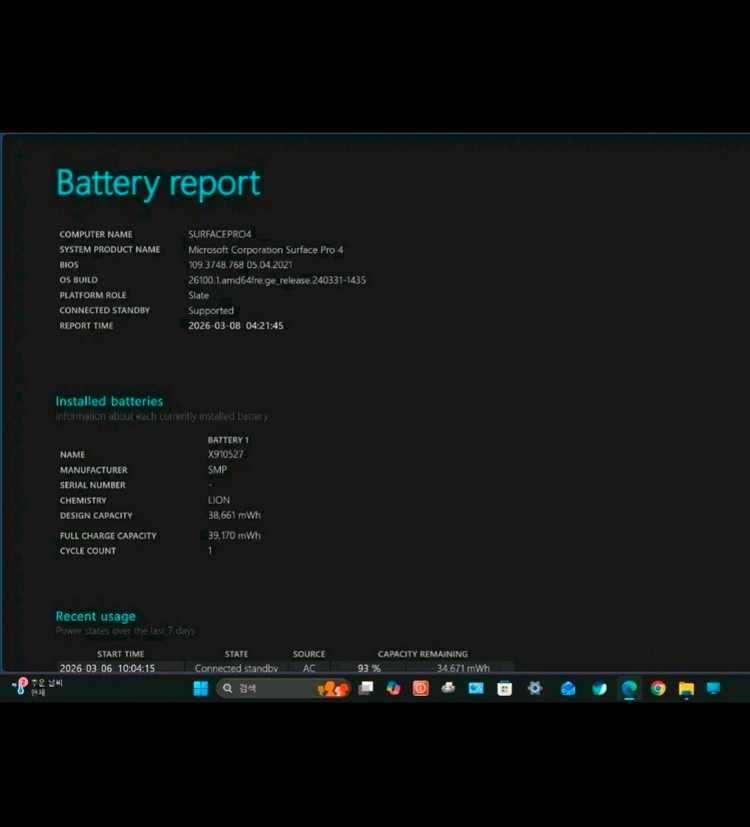Click the Recent usage heading
Viewport: 750px width, 827px height.
coord(95,616)
